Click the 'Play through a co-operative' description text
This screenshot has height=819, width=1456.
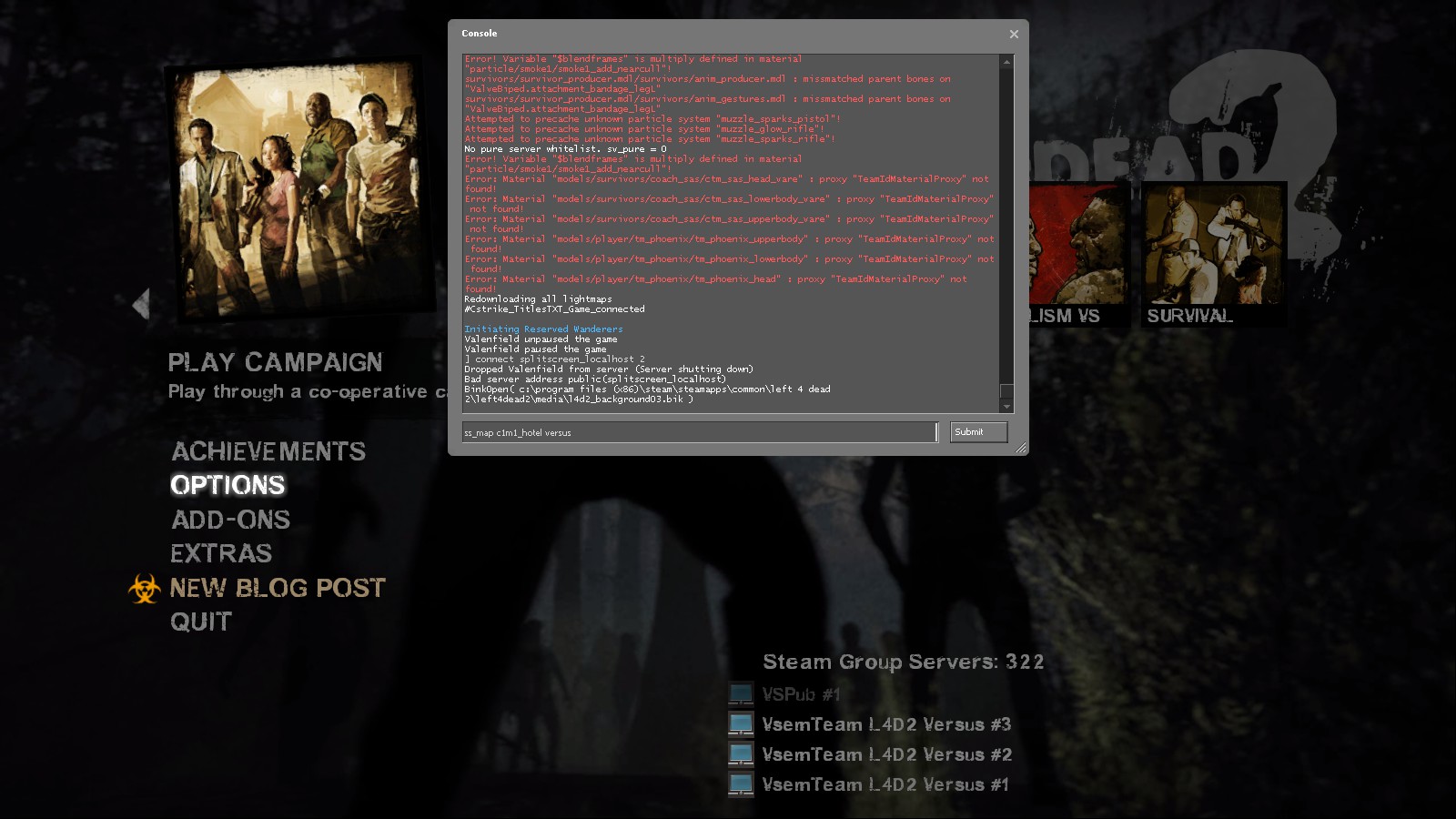pyautogui.click(x=308, y=391)
